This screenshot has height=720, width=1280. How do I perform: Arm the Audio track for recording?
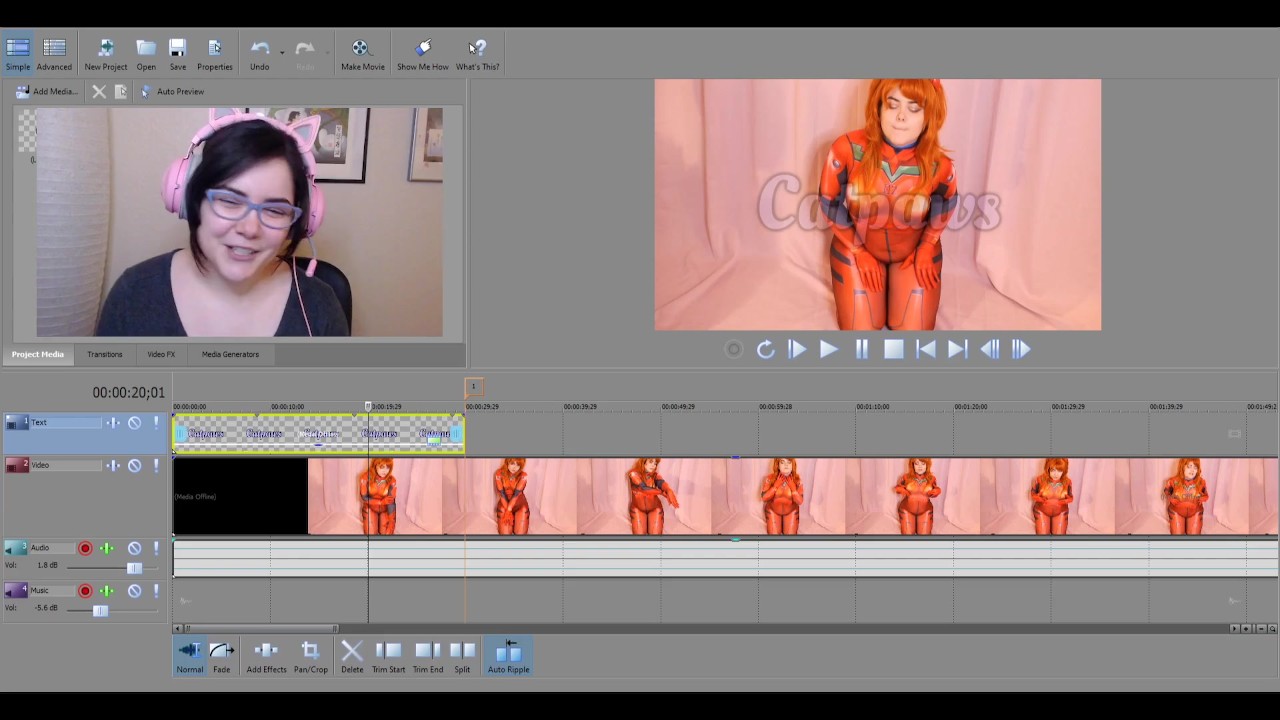[x=85, y=548]
